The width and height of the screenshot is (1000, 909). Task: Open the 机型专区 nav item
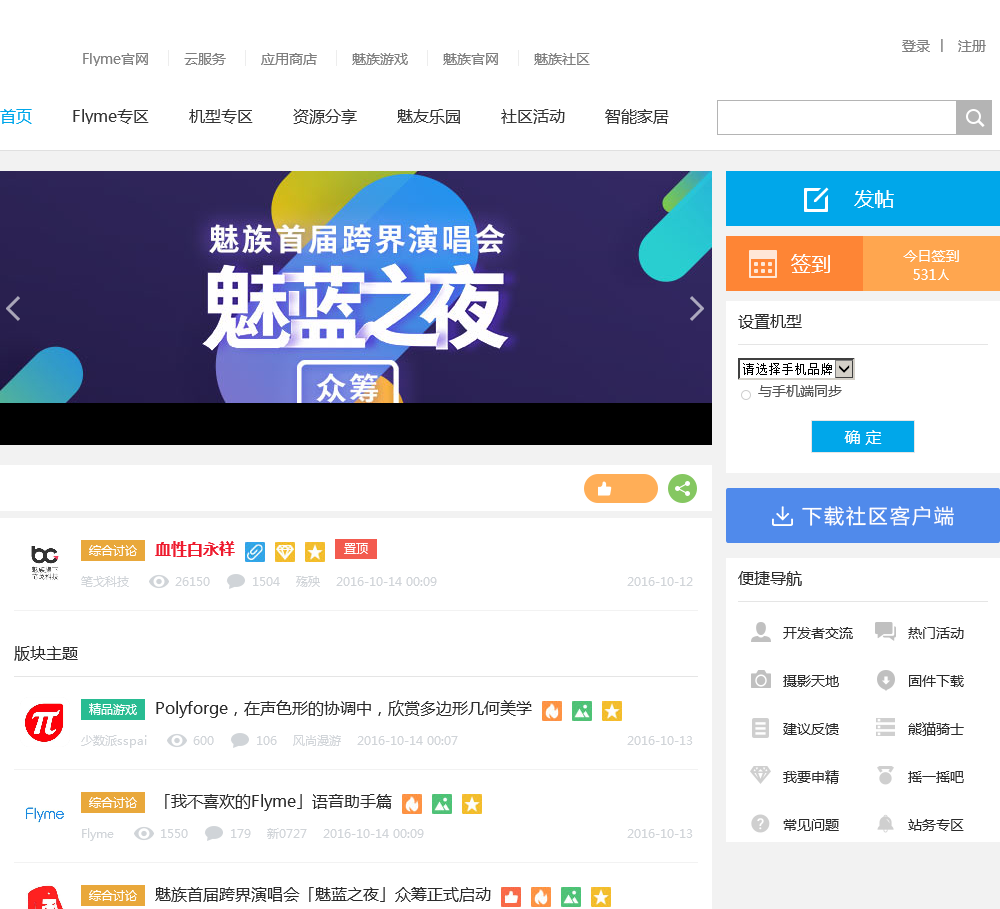tap(221, 117)
